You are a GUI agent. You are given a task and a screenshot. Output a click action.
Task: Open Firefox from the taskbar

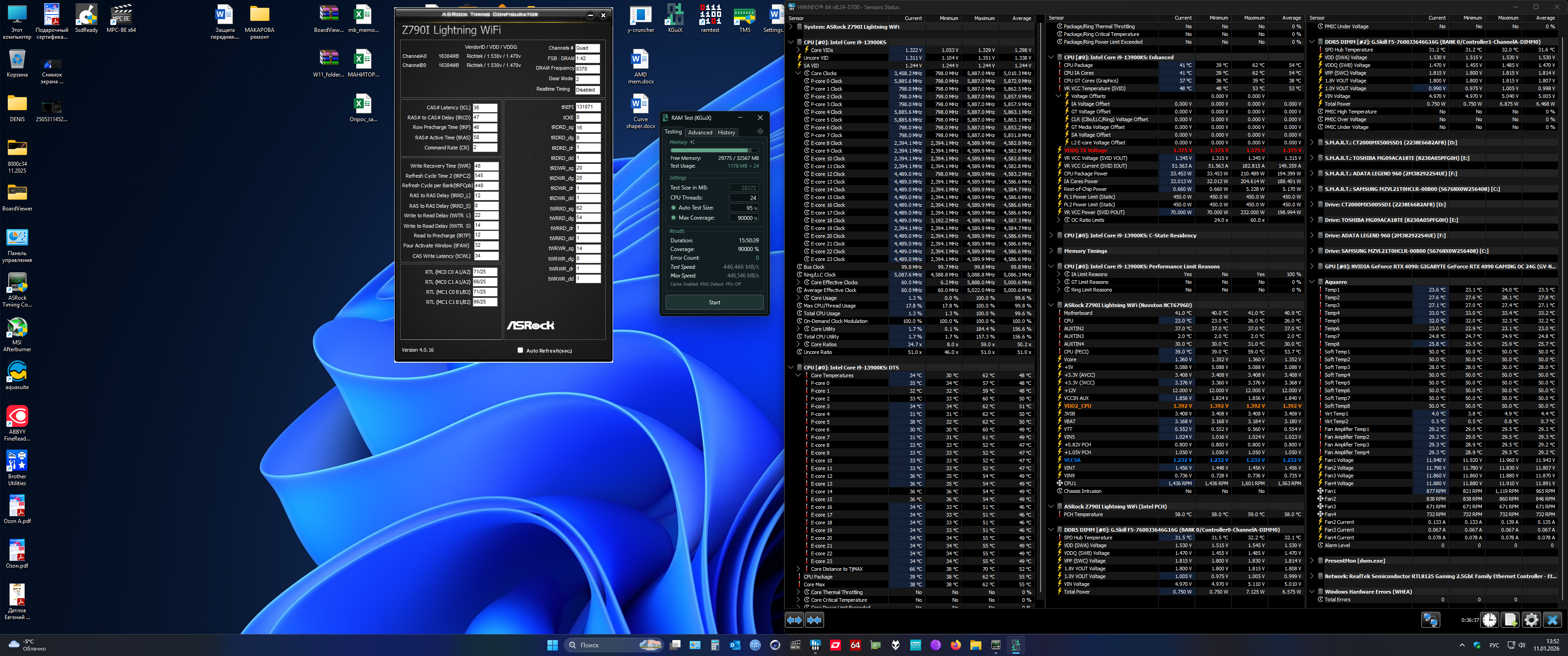coord(955,645)
